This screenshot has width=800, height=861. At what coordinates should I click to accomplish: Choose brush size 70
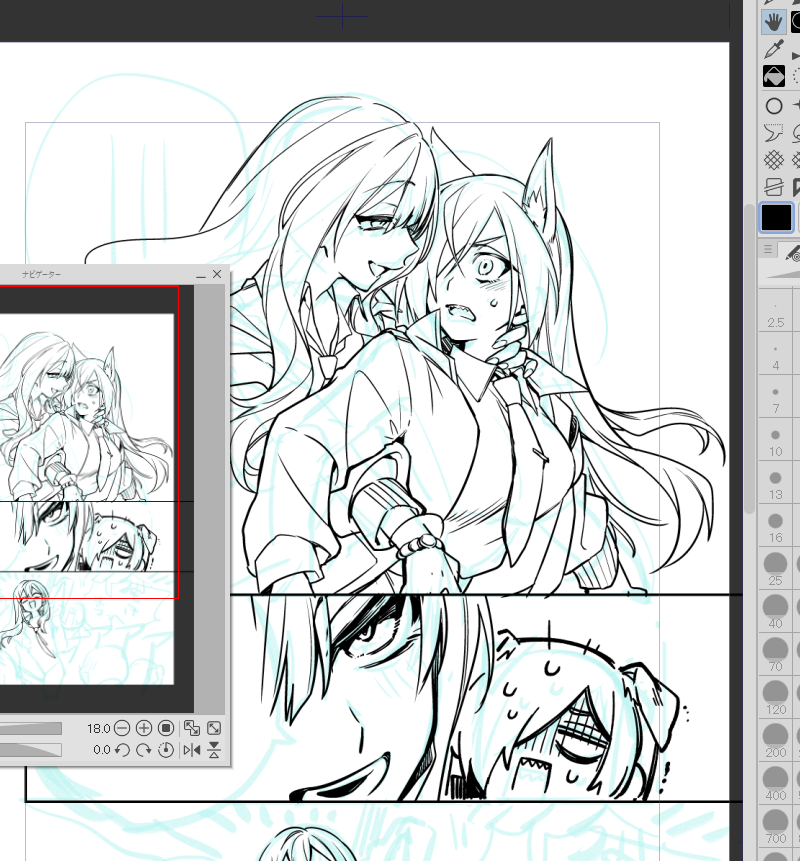[775, 656]
